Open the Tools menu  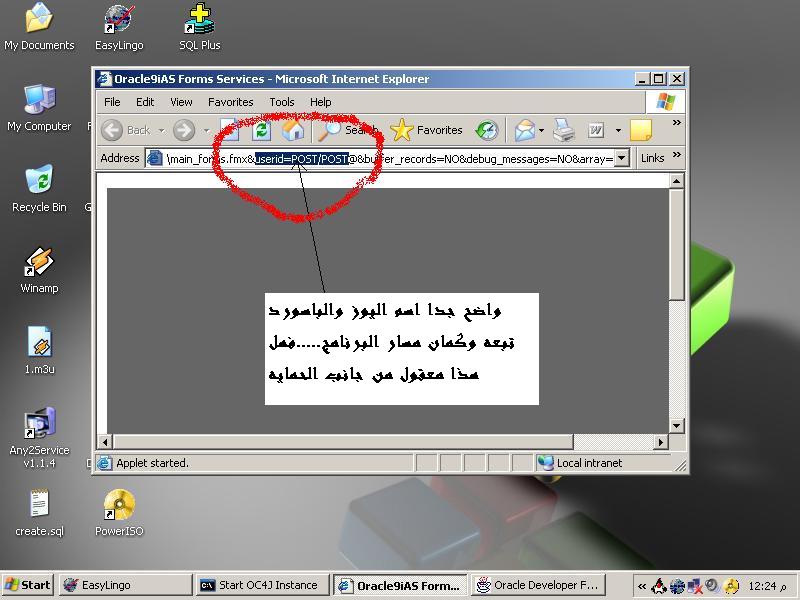pos(282,102)
